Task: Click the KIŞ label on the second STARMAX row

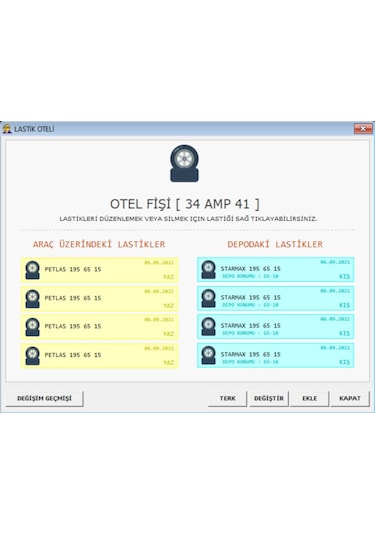Action: [x=345, y=305]
